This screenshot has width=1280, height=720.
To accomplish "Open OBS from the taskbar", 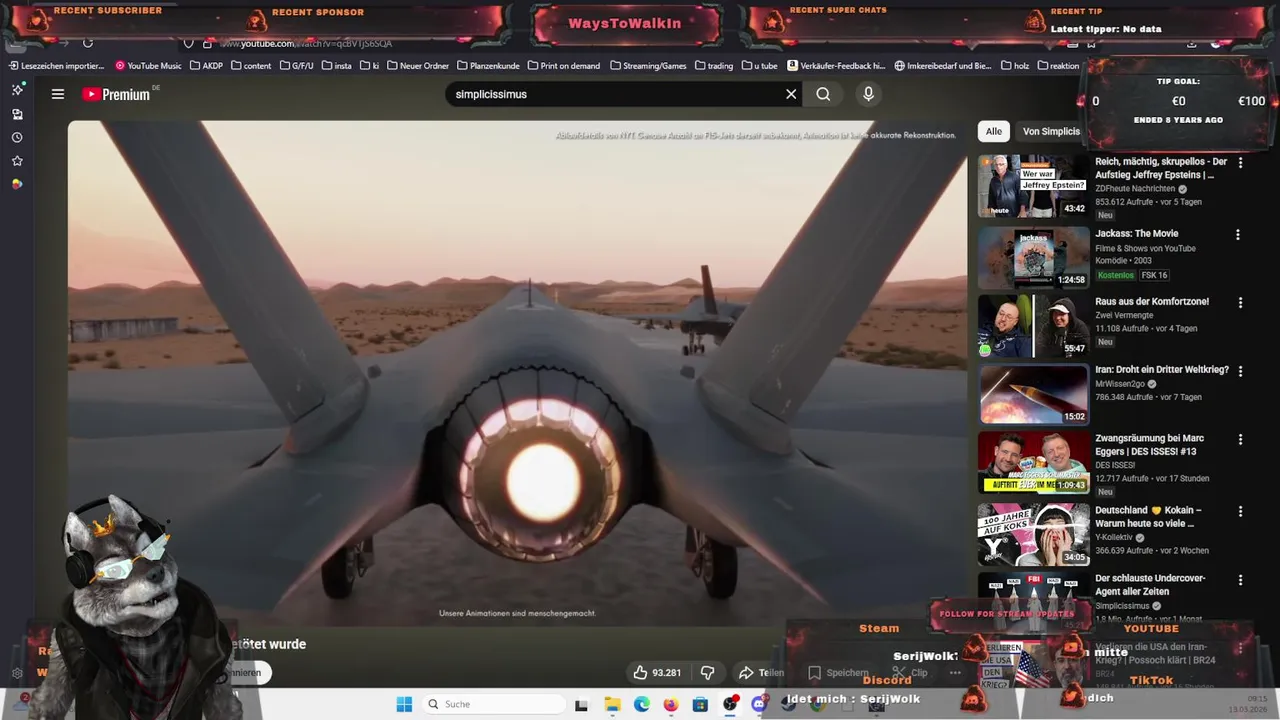I will [x=730, y=704].
